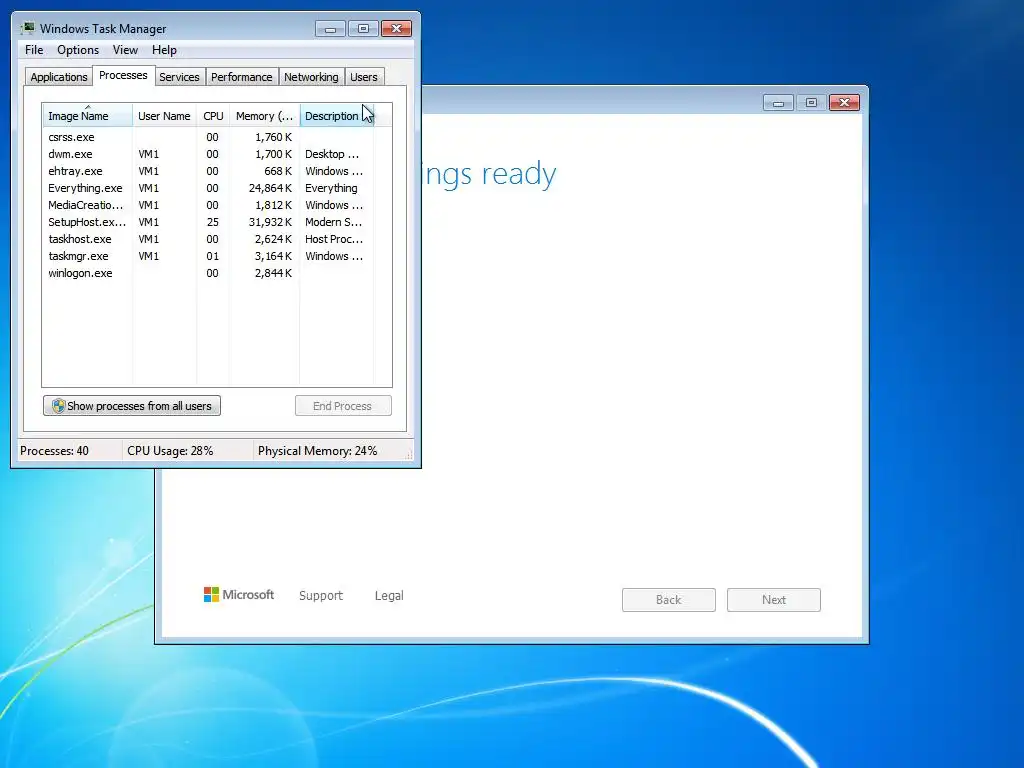Select the MediaCreatio... process row
This screenshot has width=1024, height=768.
click(208, 205)
